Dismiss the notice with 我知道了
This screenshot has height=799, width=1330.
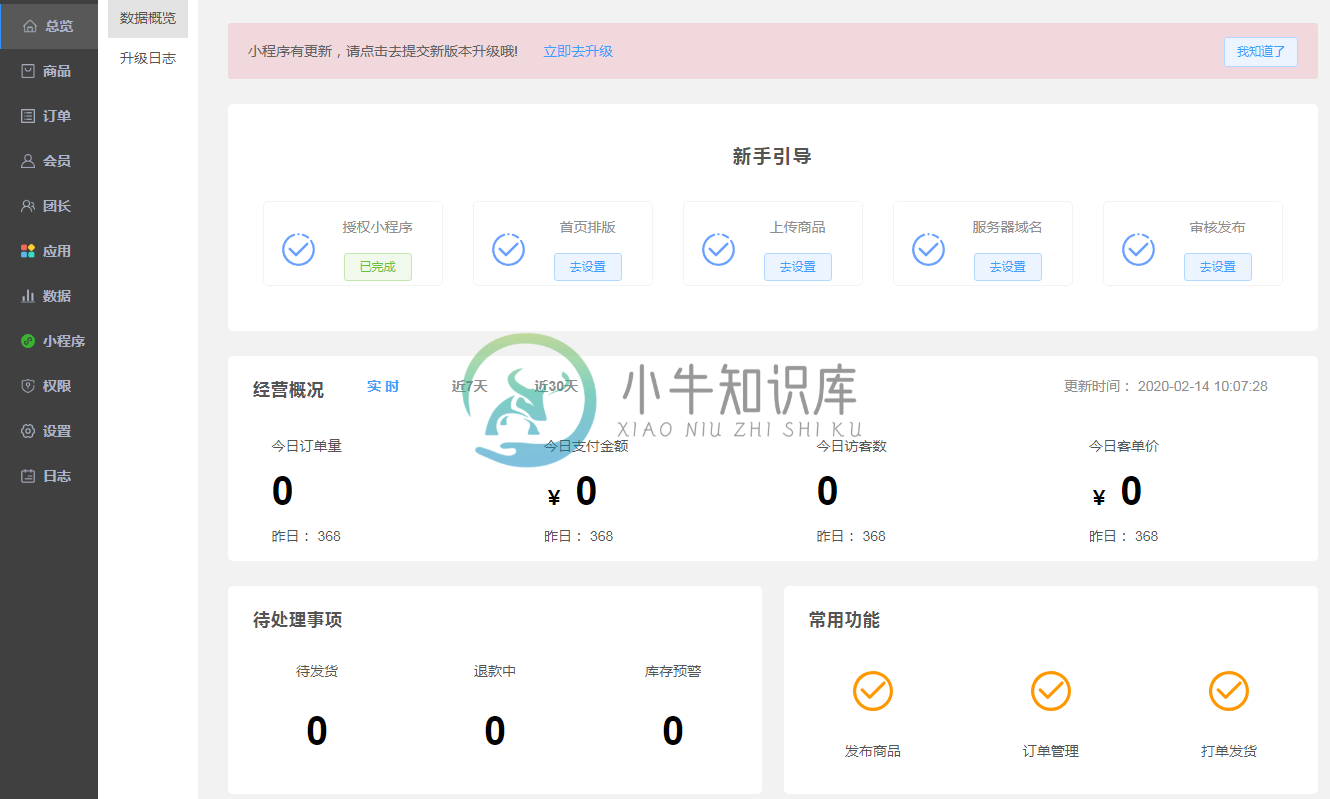pos(1260,52)
